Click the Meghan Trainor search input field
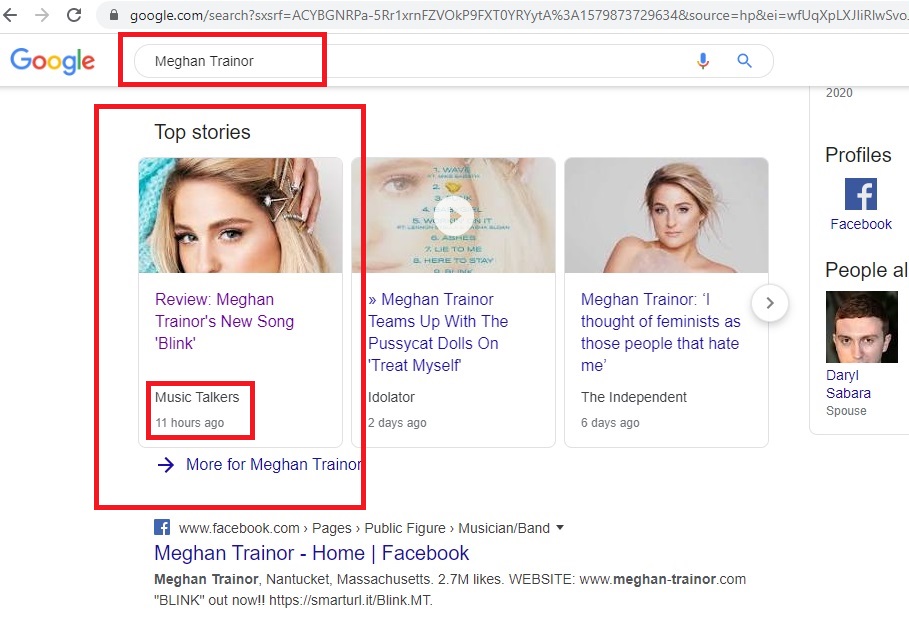 pos(400,61)
